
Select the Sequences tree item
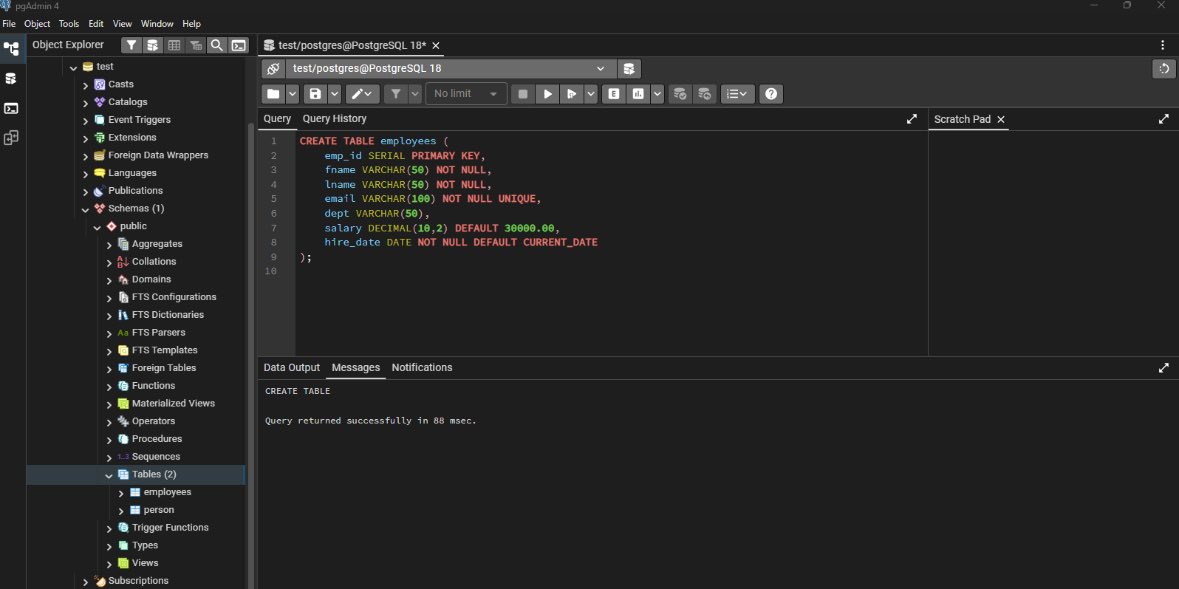156,457
